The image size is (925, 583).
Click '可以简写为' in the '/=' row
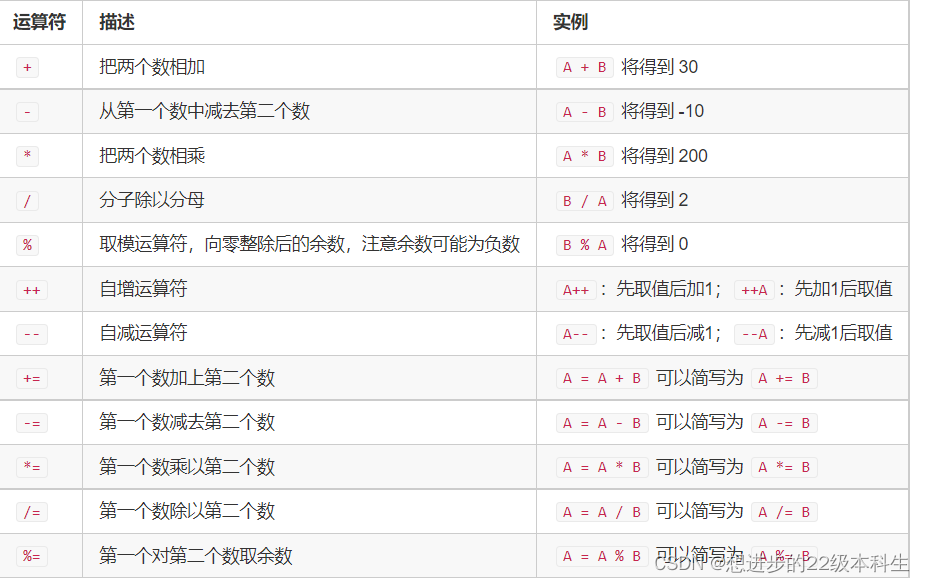pos(700,512)
